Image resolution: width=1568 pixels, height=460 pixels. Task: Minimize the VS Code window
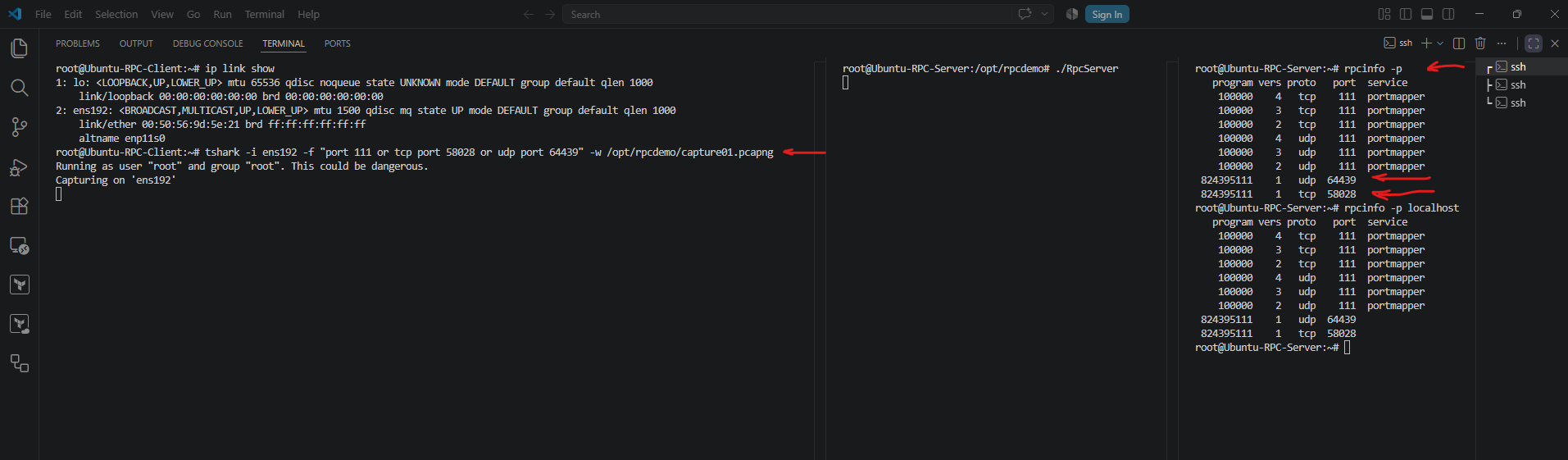click(x=1479, y=14)
